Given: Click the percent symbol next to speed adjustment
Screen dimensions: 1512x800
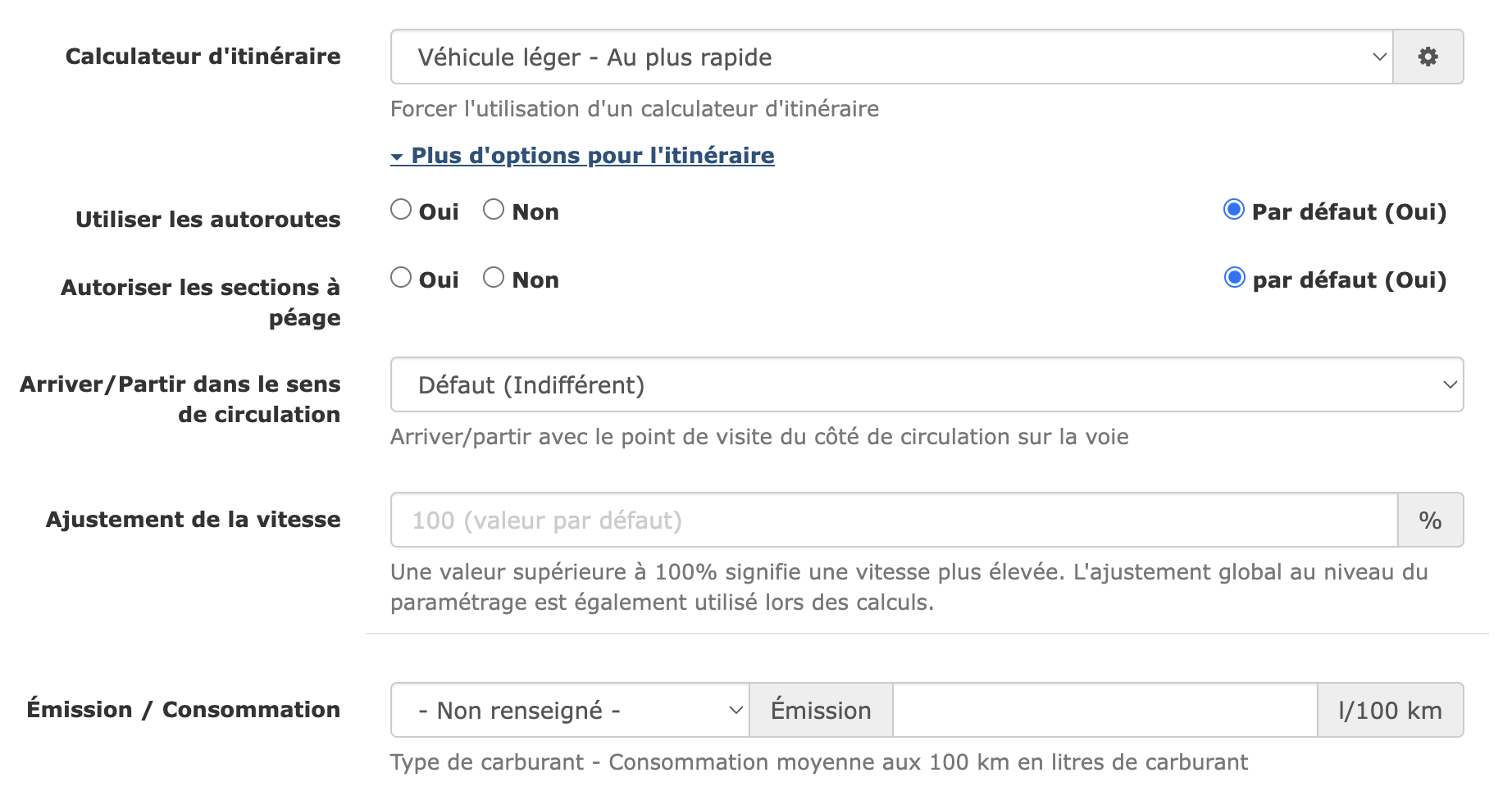Looking at the screenshot, I should 1430,520.
